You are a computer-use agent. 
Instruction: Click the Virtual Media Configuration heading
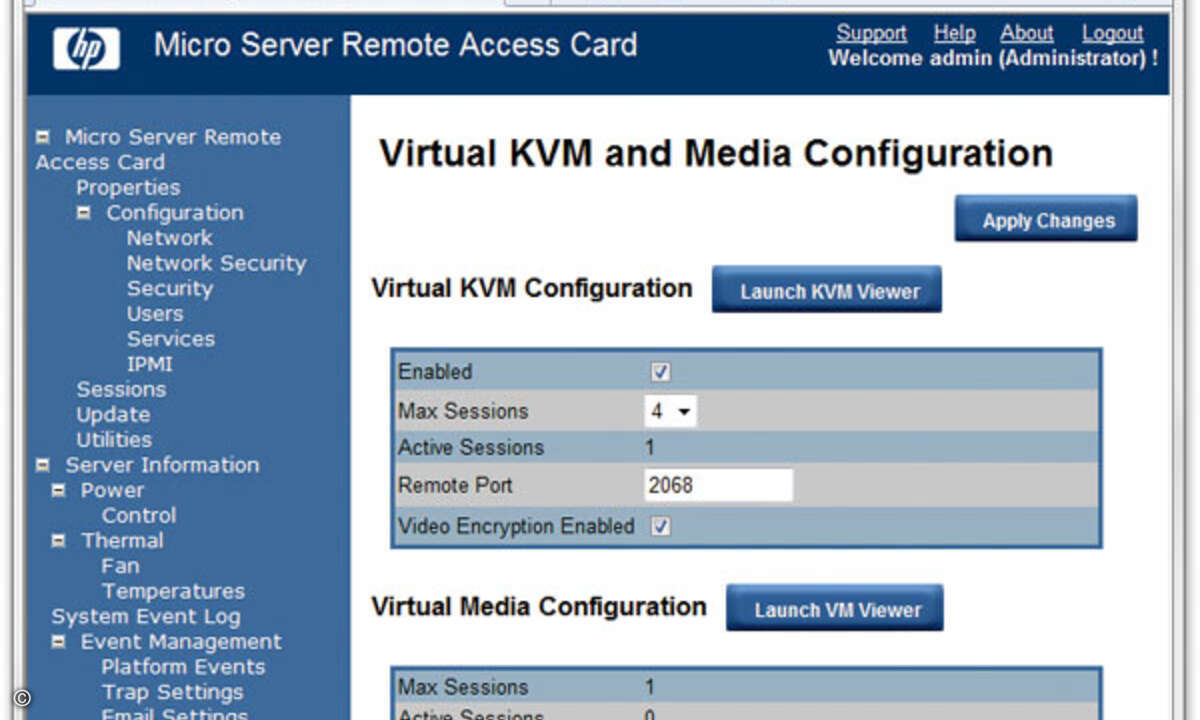pyautogui.click(x=538, y=607)
